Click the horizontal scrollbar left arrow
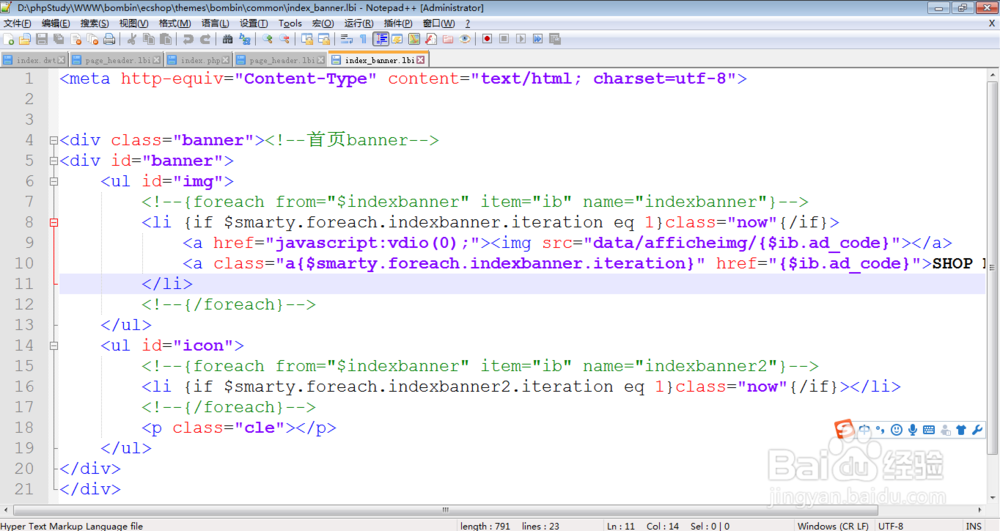Viewport: 1000px width, 531px height. click(6, 510)
